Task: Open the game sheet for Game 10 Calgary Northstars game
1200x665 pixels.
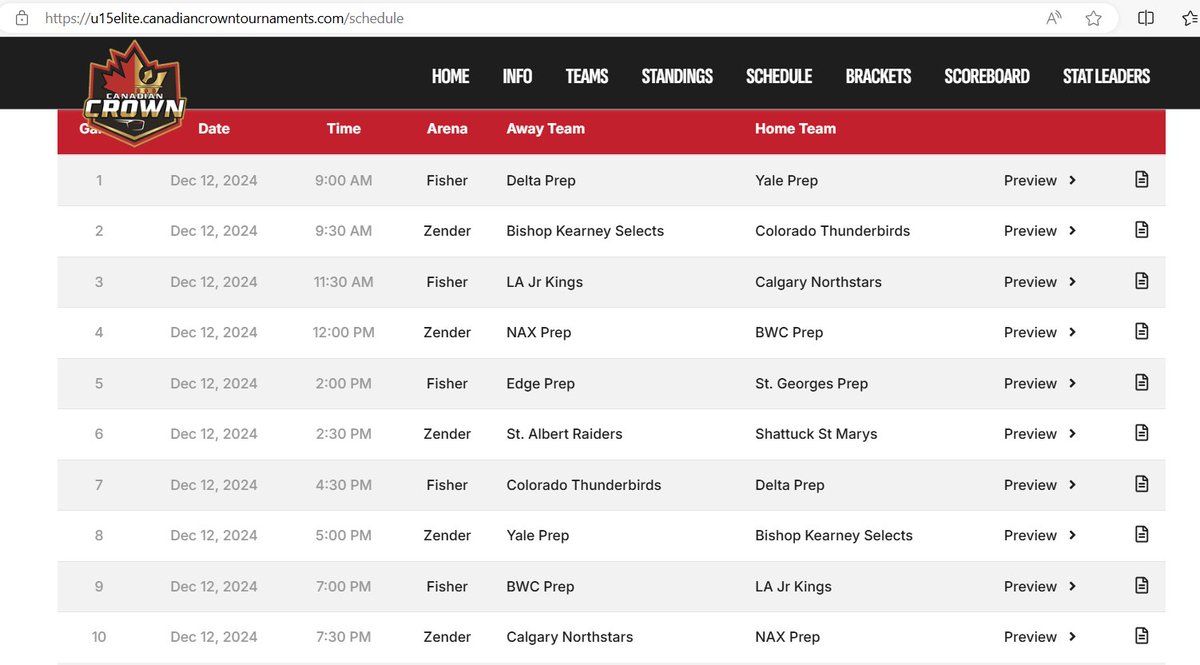Action: click(1141, 636)
